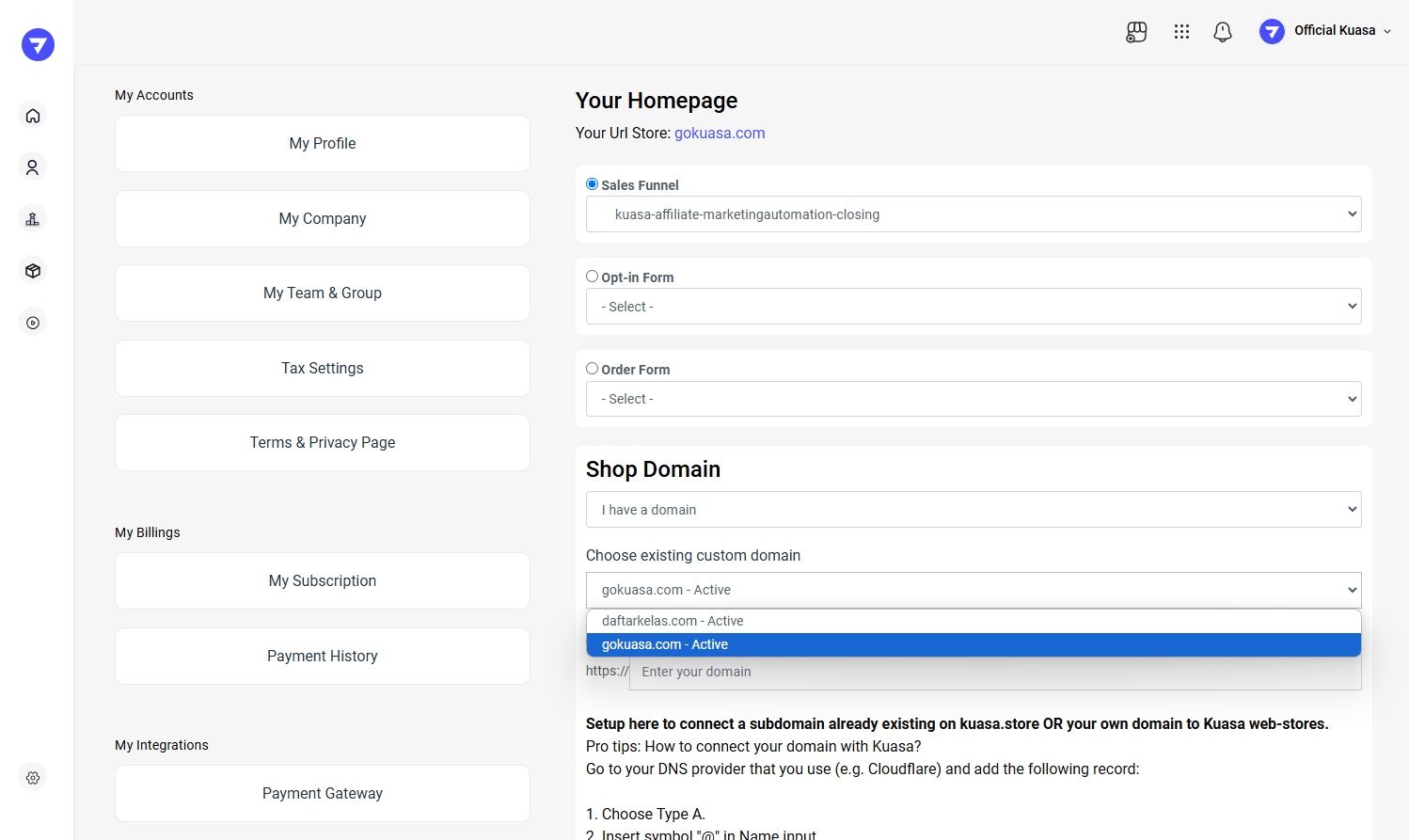
Task: Open the home icon in sidebar
Action: coord(33,116)
